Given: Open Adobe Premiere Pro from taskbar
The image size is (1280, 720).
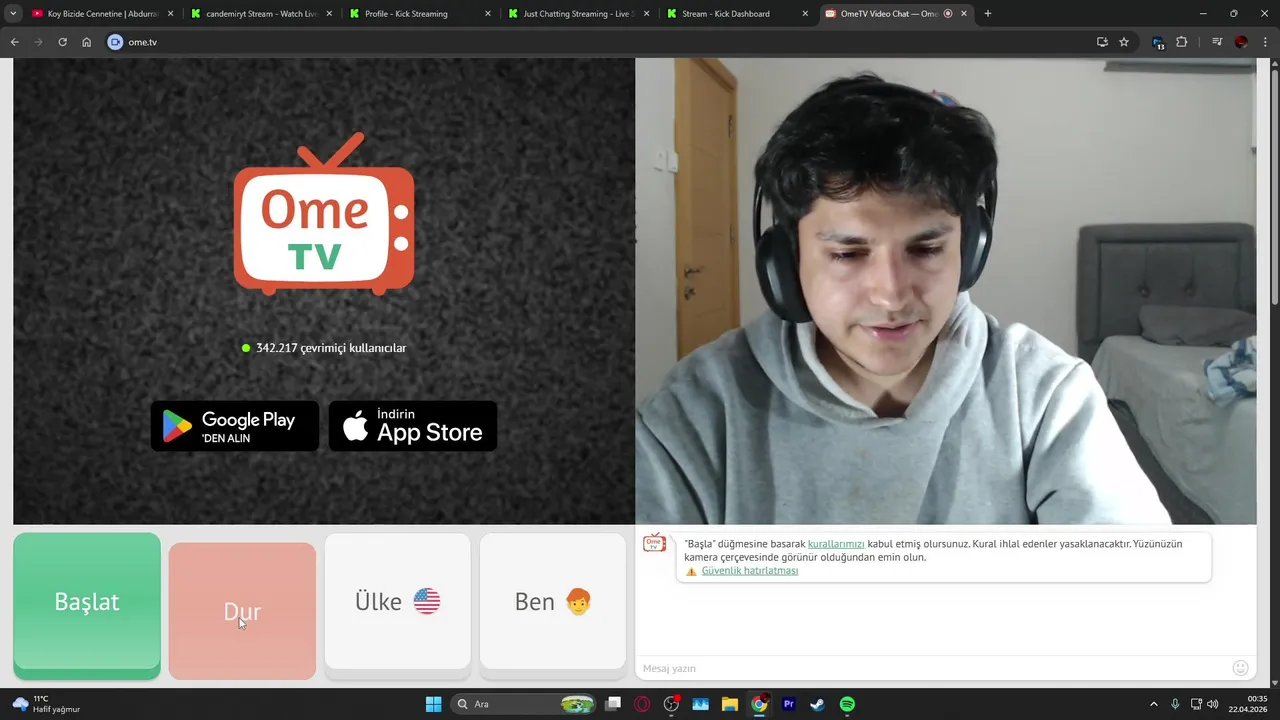Looking at the screenshot, I should tap(788, 704).
